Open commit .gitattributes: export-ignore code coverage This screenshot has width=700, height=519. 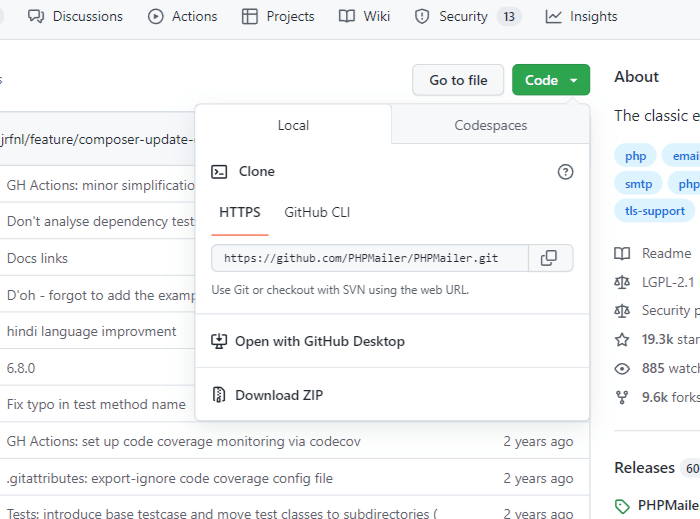(170, 478)
